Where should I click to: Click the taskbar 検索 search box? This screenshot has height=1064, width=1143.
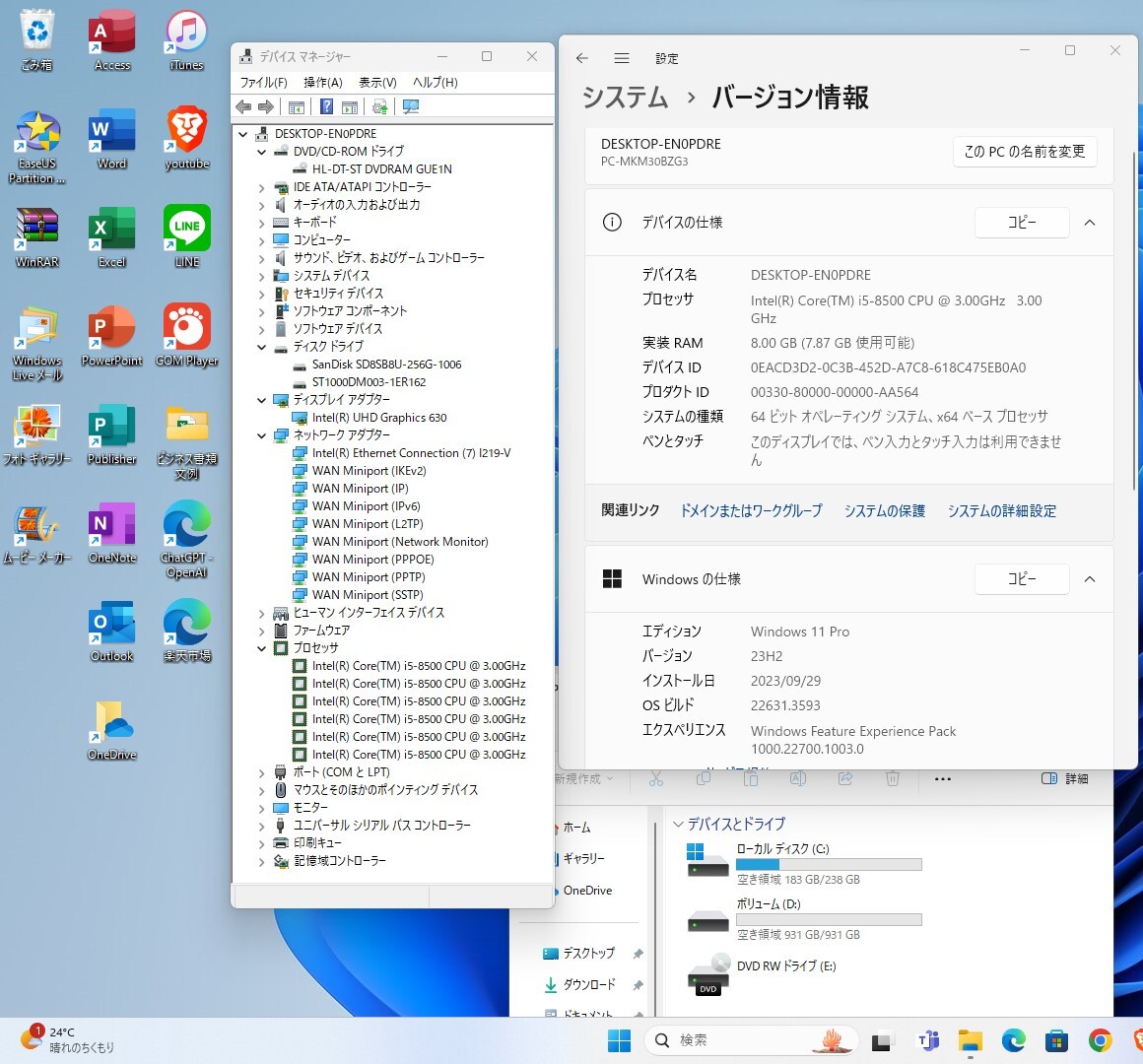click(x=752, y=1040)
